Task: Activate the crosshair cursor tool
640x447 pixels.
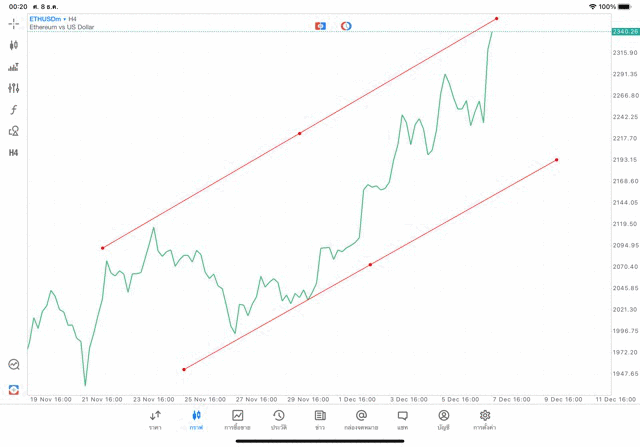Action: (x=14, y=23)
